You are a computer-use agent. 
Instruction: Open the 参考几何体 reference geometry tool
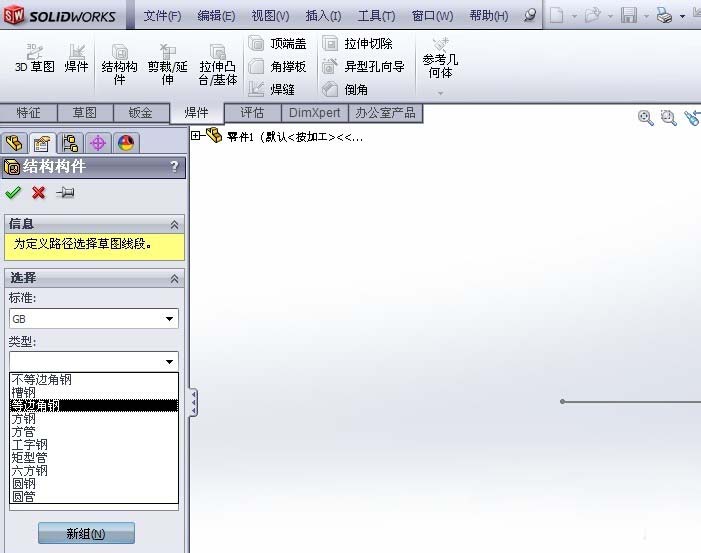(440, 58)
